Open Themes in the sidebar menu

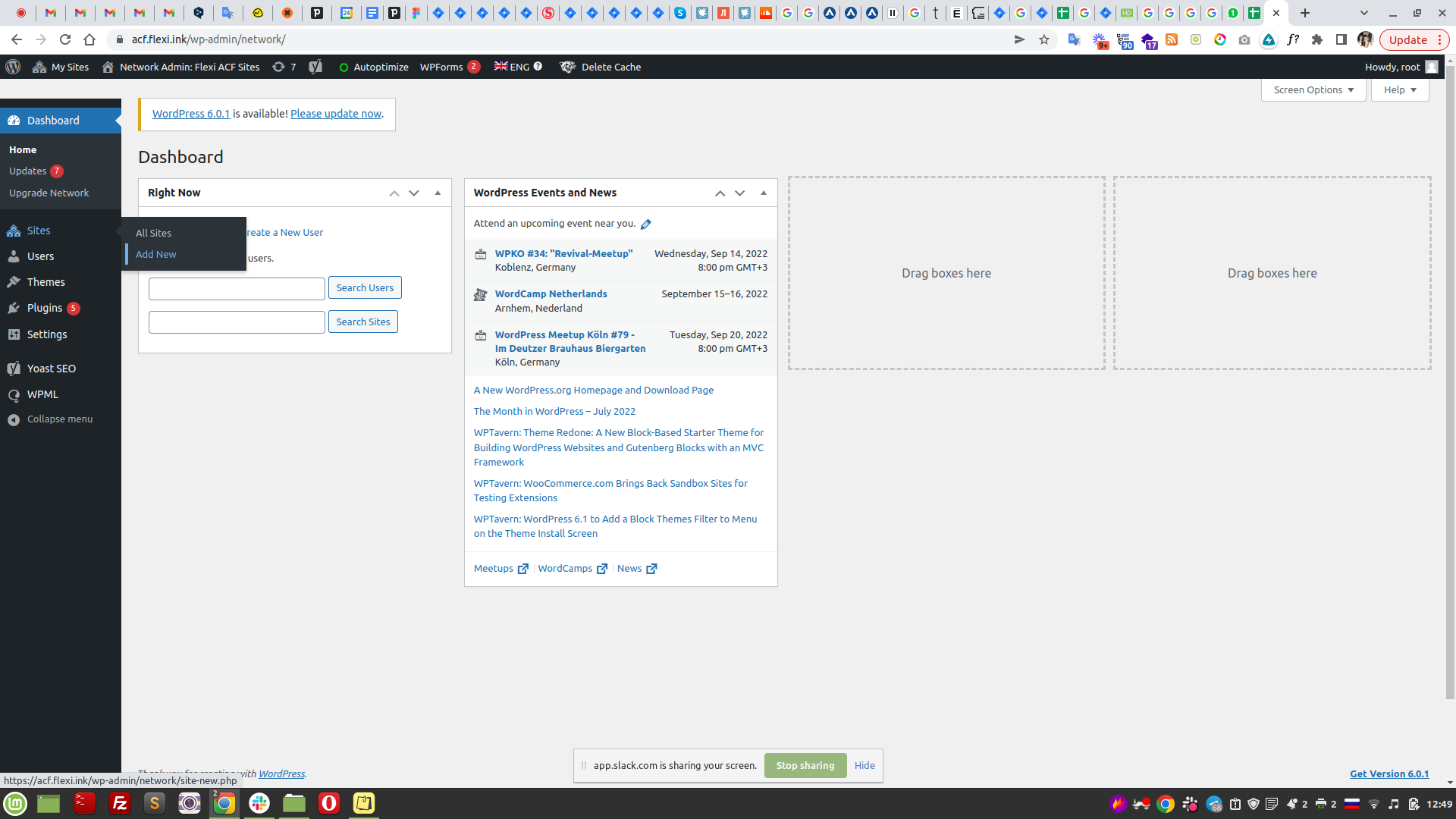tap(45, 282)
